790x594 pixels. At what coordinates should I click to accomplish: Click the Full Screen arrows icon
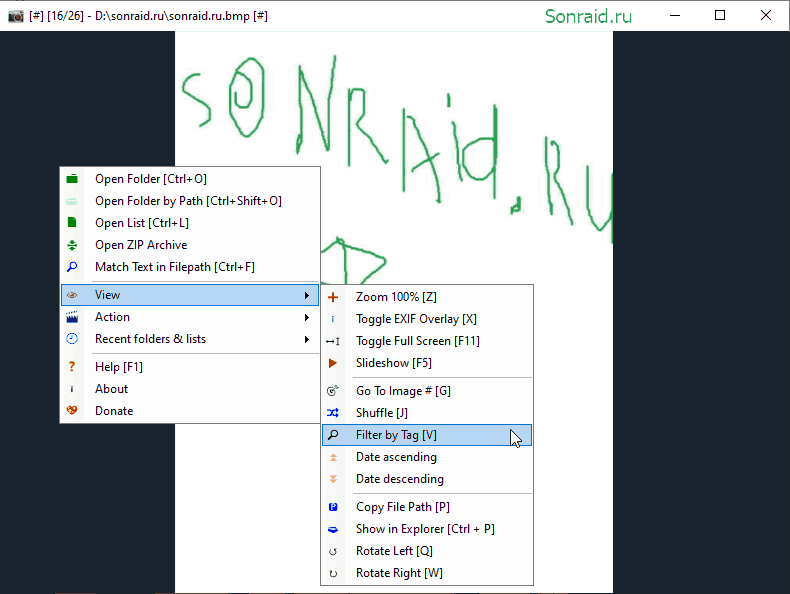point(333,341)
